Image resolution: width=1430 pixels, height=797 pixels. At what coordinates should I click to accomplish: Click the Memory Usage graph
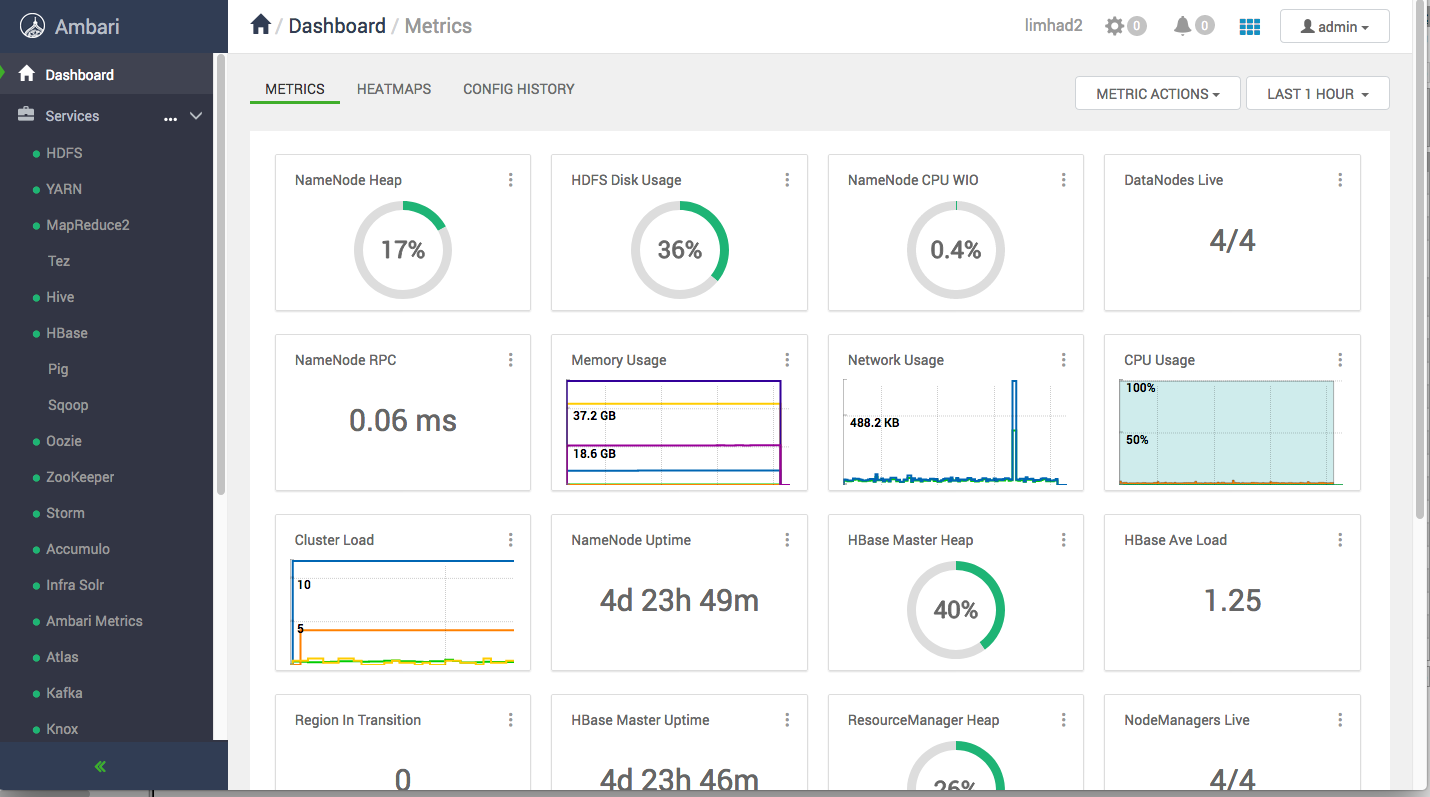coord(678,432)
